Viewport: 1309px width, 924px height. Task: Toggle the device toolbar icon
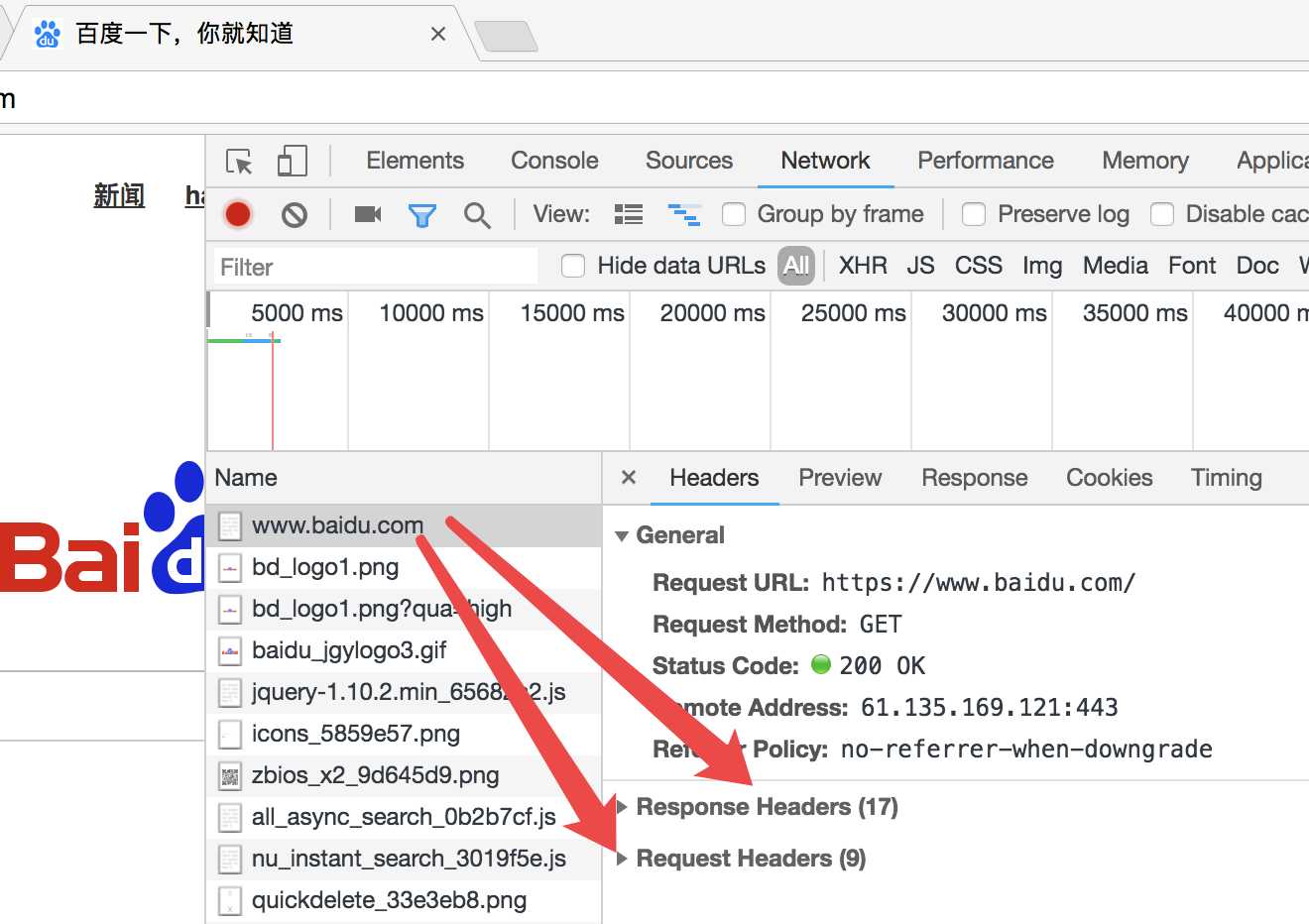292,161
